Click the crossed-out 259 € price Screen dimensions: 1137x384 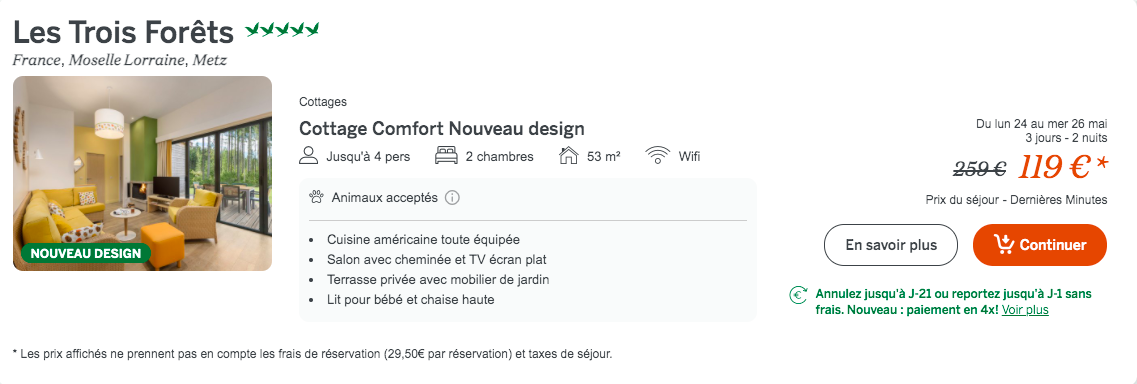tap(979, 170)
